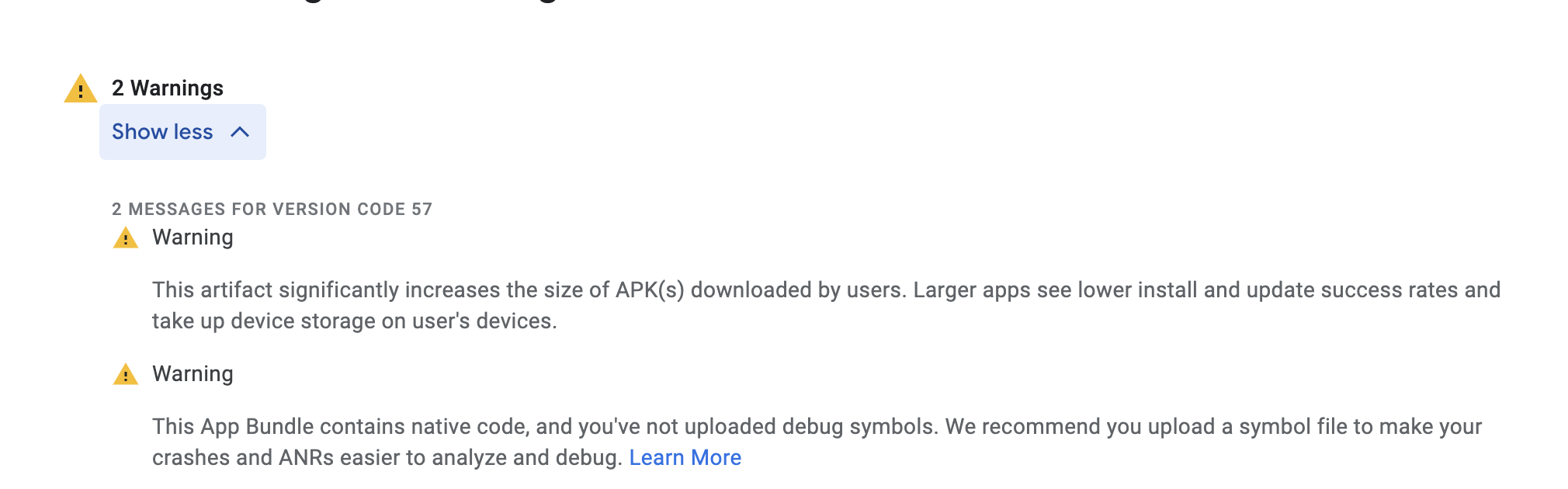Screen dimensions: 1568x489
Task: Click the large yellow triangle beside 2 Warnings
Action: 80,89
